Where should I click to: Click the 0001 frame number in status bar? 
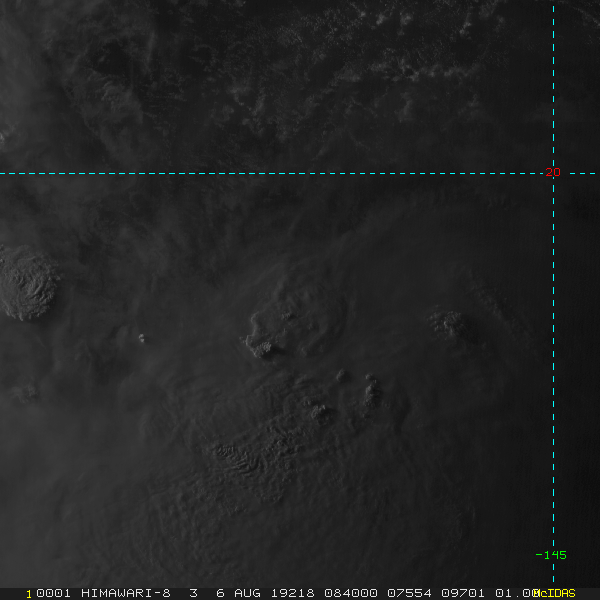(x=48, y=593)
